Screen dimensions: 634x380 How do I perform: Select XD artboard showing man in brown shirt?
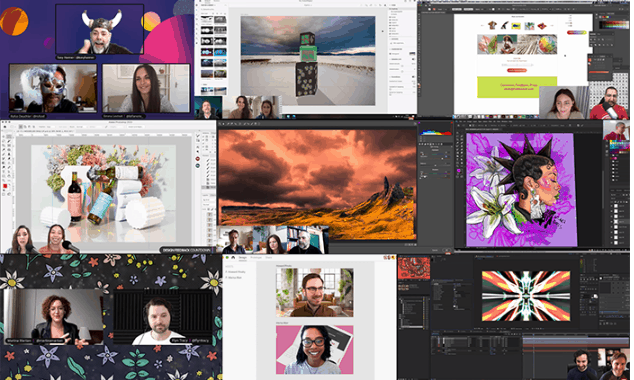[315, 292]
